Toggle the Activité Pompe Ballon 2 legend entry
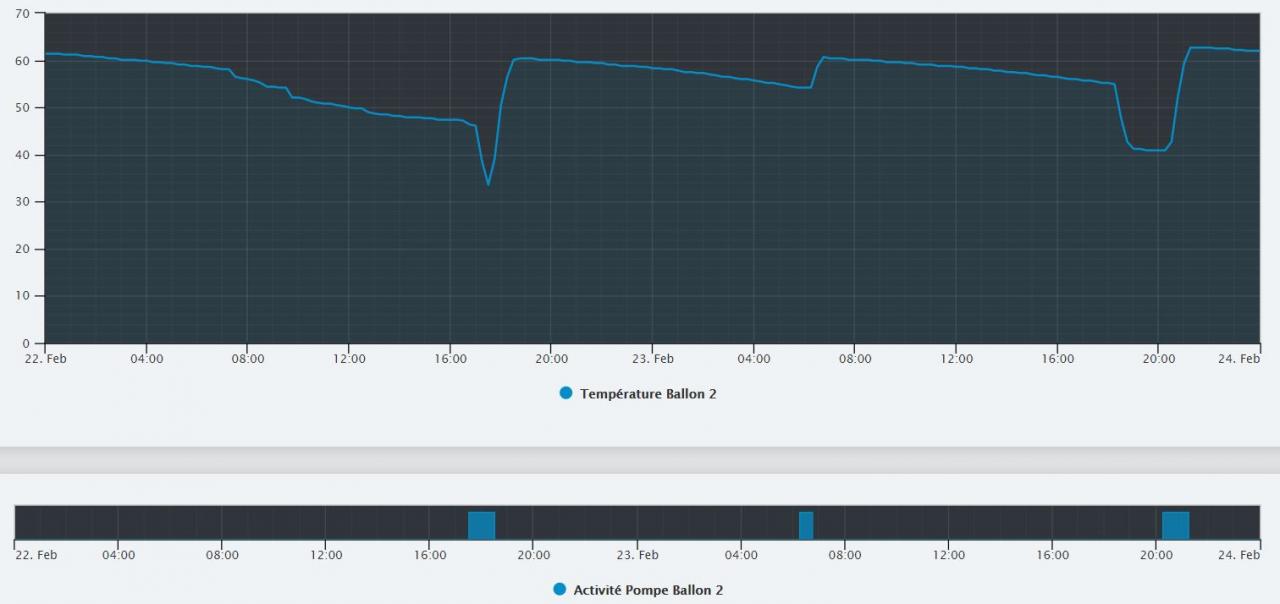1280x604 pixels. (638, 590)
